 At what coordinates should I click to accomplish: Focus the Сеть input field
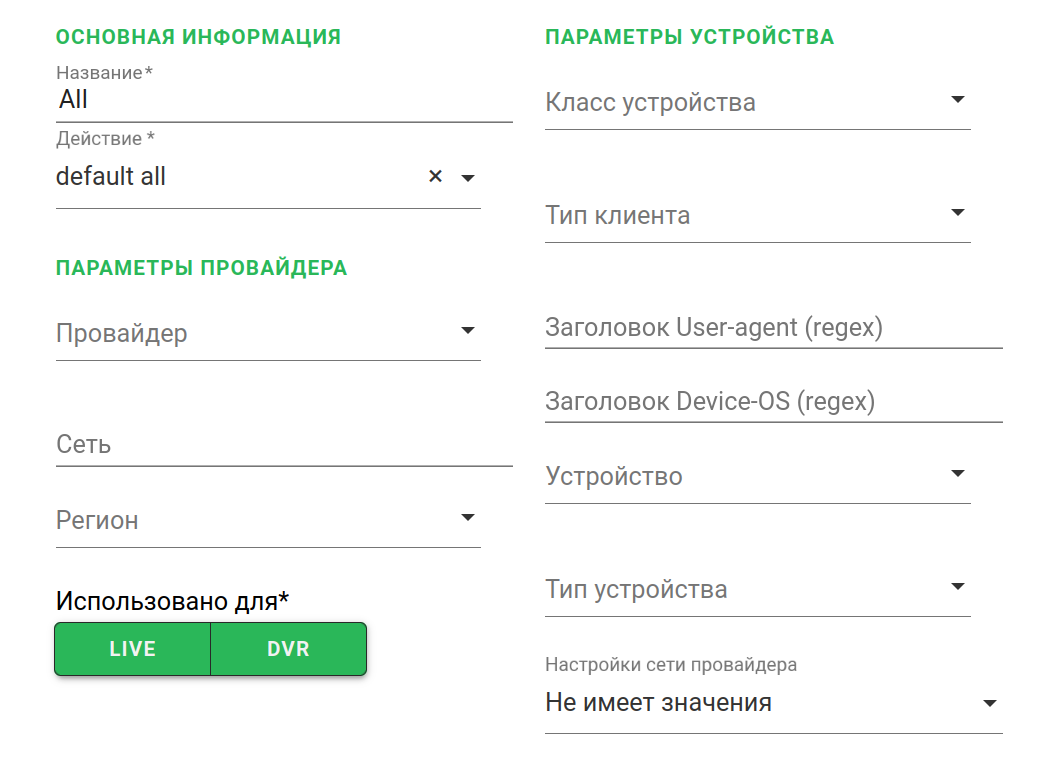click(x=284, y=445)
